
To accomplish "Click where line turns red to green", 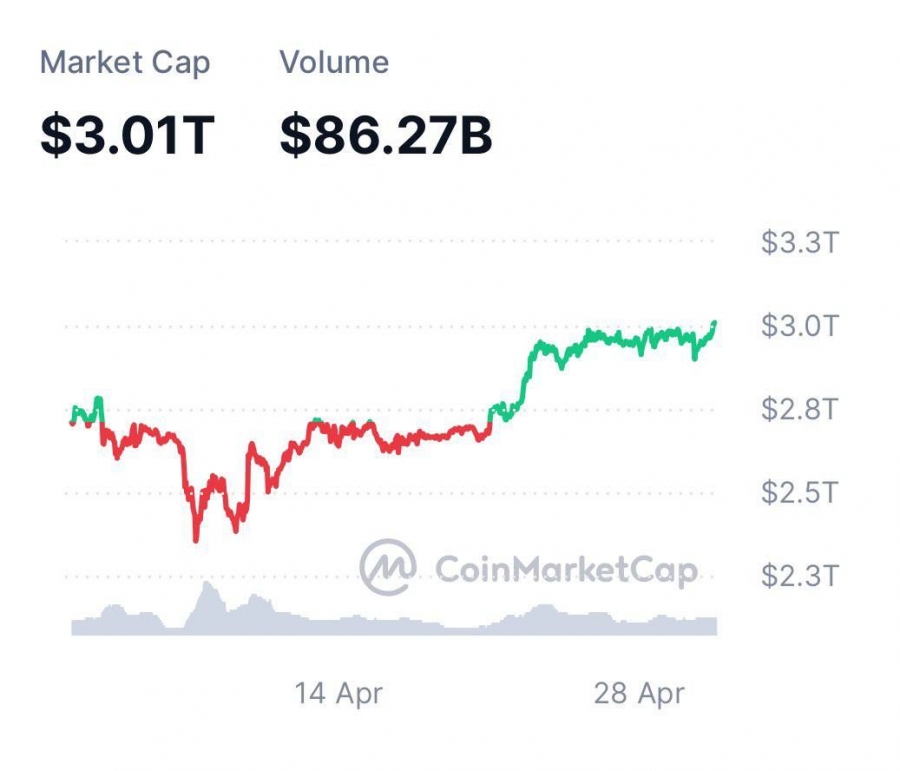I will (x=490, y=422).
